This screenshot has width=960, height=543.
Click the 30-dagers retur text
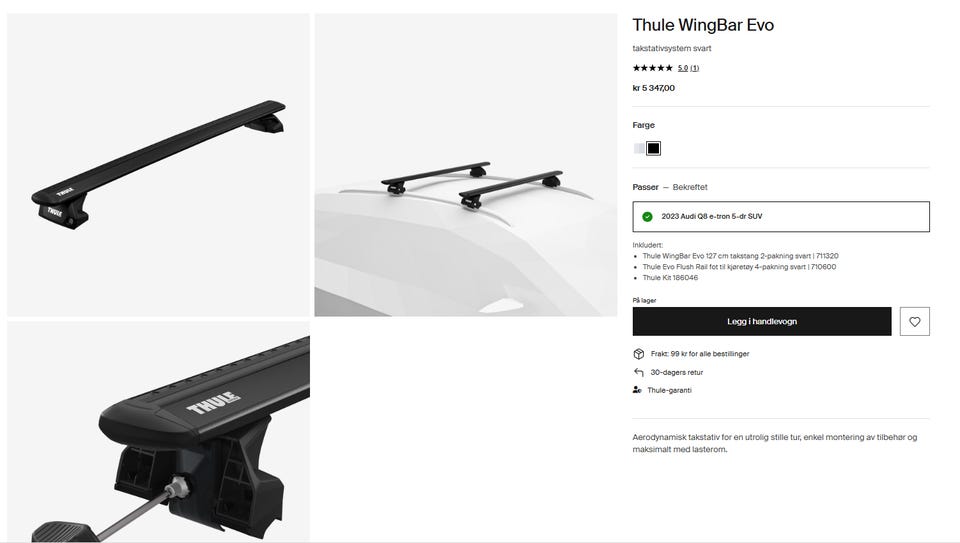click(x=677, y=372)
